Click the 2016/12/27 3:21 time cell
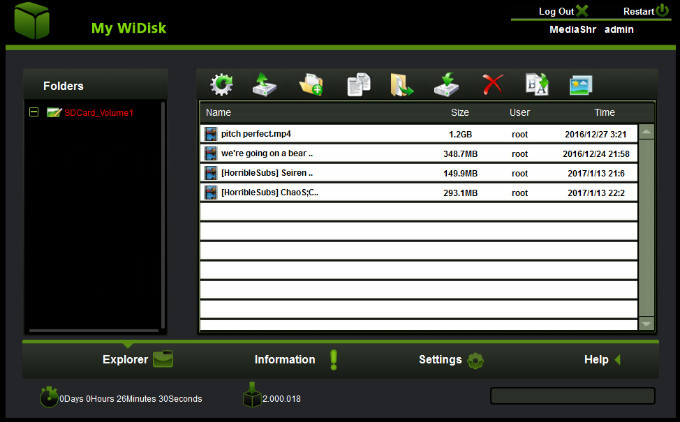 [x=595, y=134]
